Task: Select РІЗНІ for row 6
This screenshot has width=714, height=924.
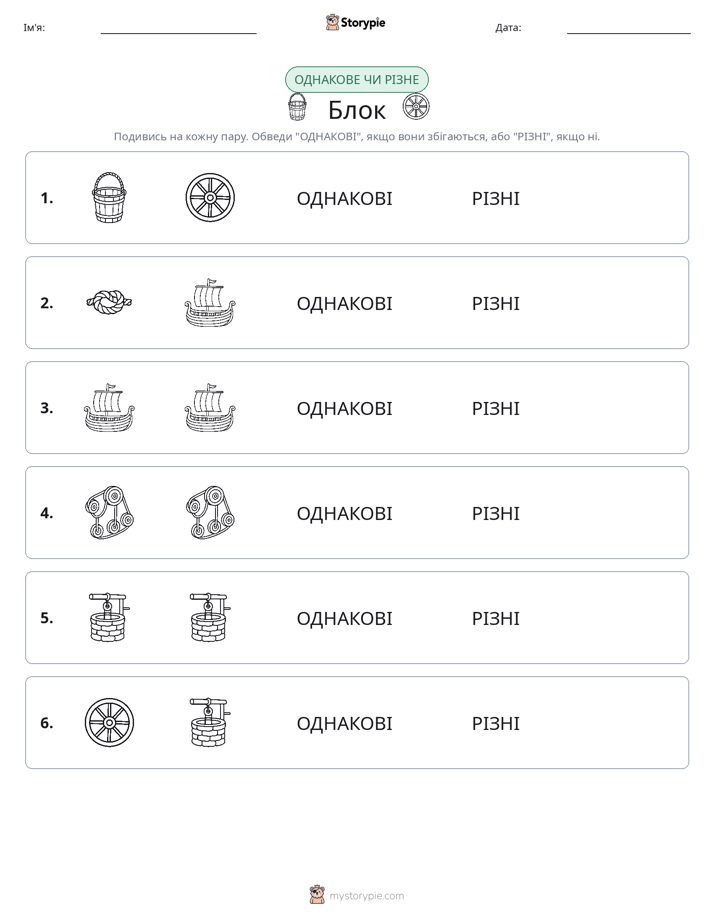Action: tap(495, 723)
